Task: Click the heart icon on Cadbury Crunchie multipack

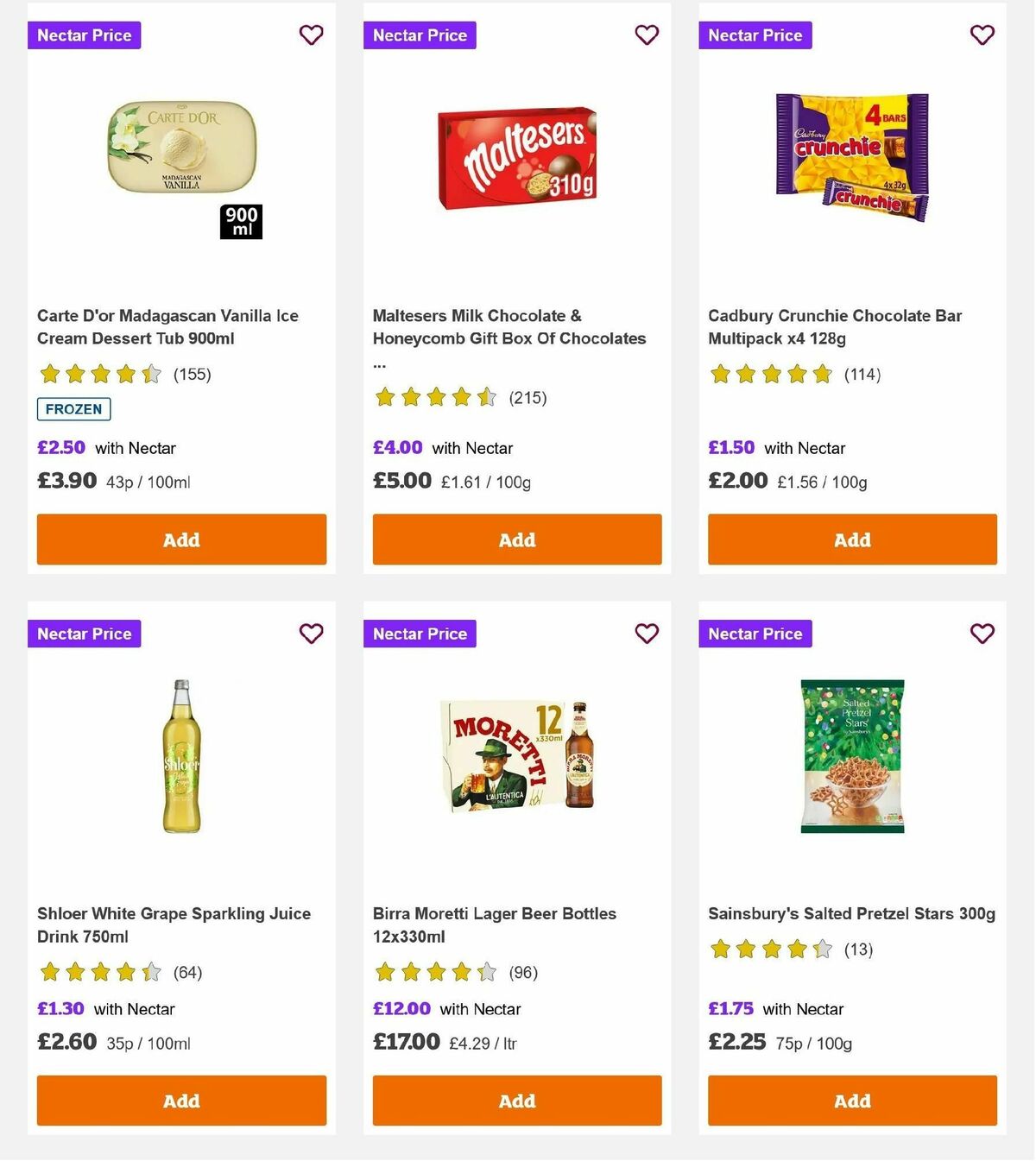Action: (x=981, y=35)
